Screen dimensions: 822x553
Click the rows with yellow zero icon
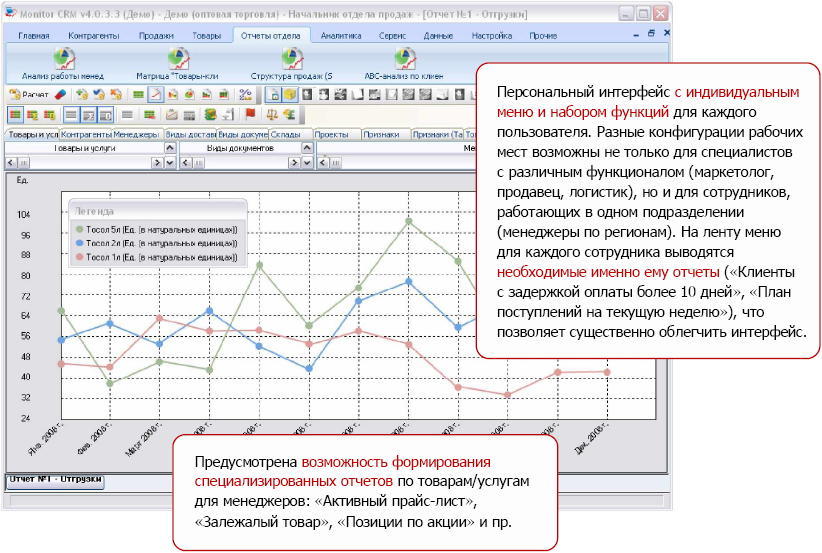(49, 115)
